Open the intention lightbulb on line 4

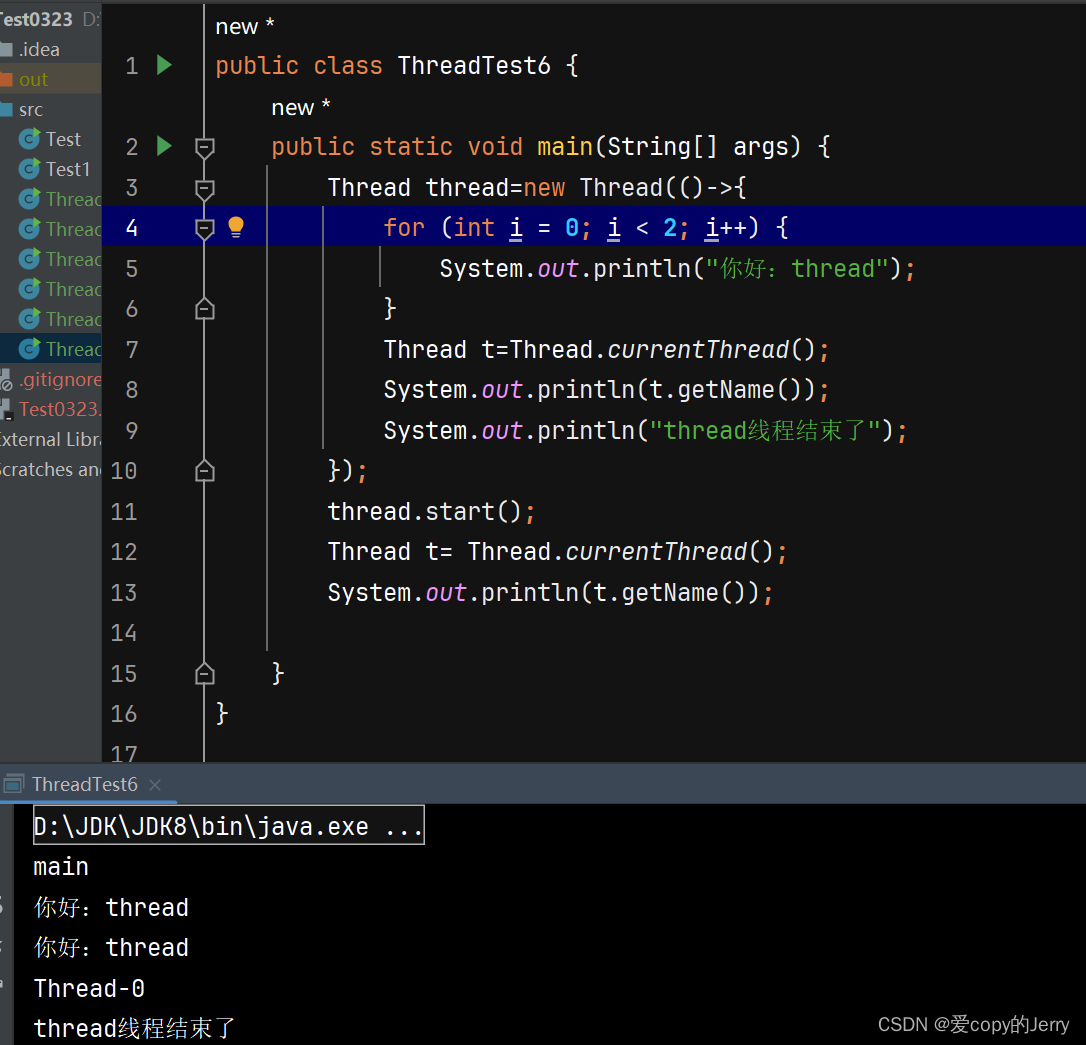point(236,227)
